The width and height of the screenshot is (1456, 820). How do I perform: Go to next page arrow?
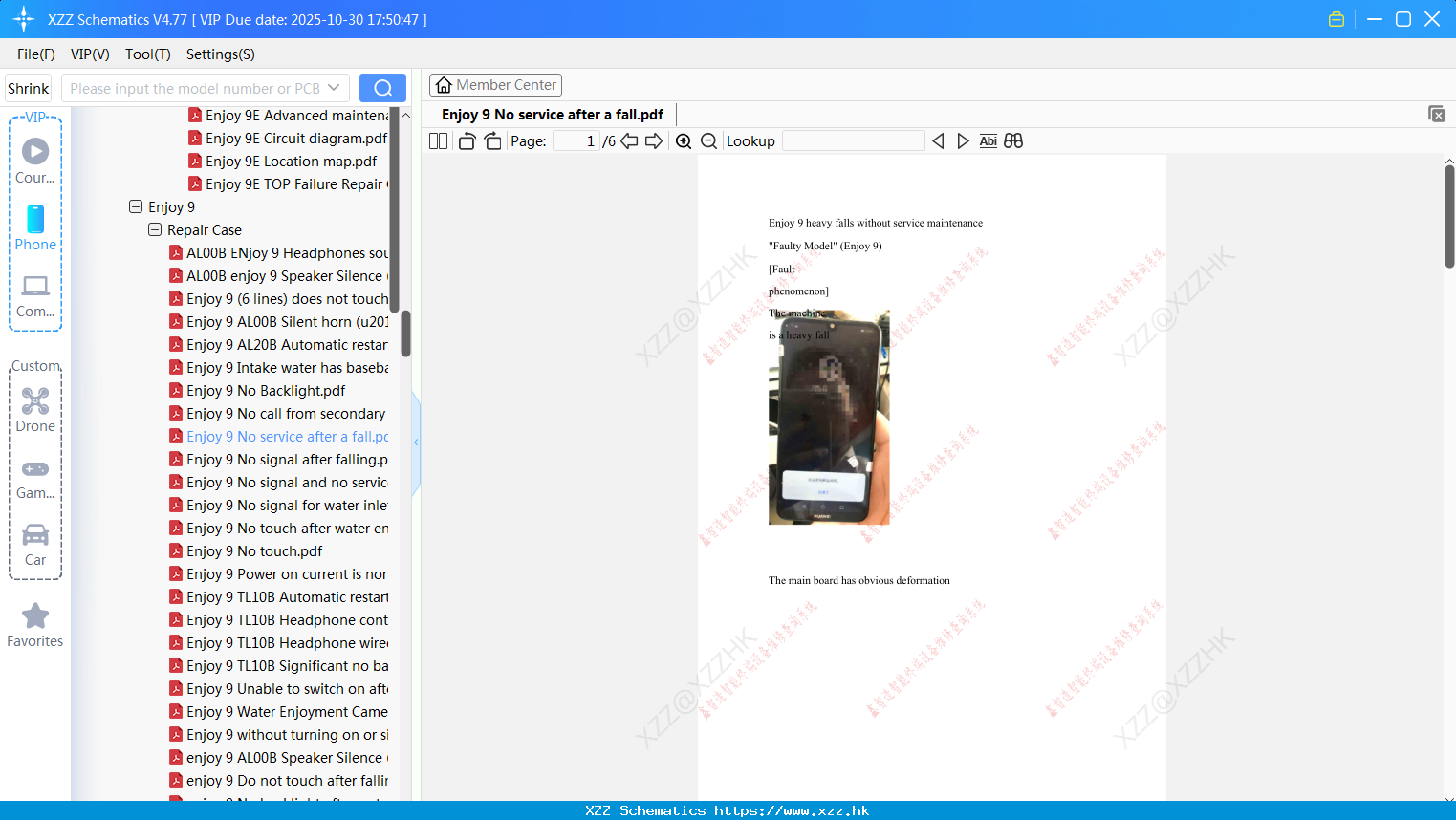654,140
